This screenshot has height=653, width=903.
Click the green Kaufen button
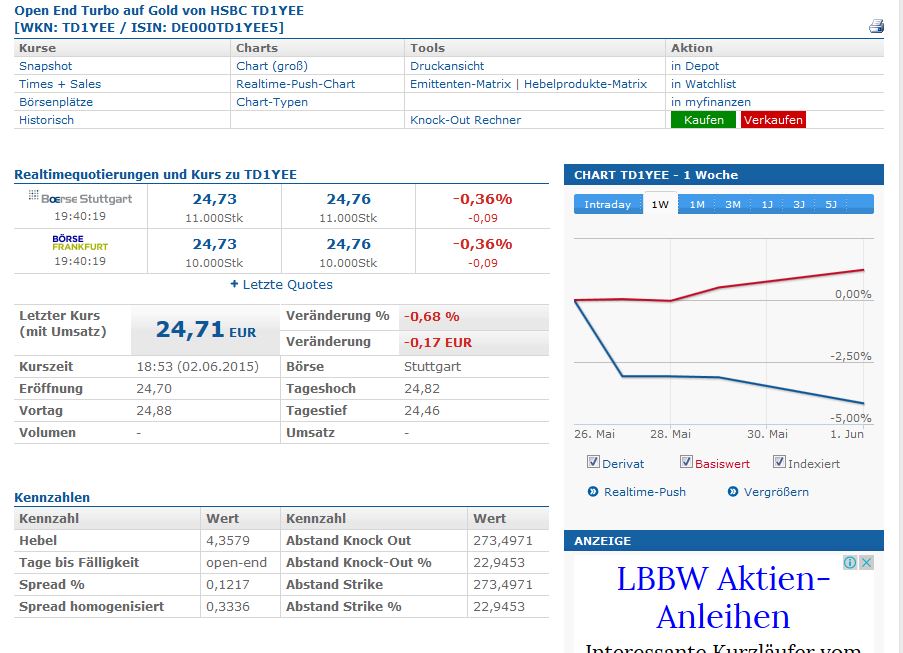(703, 120)
